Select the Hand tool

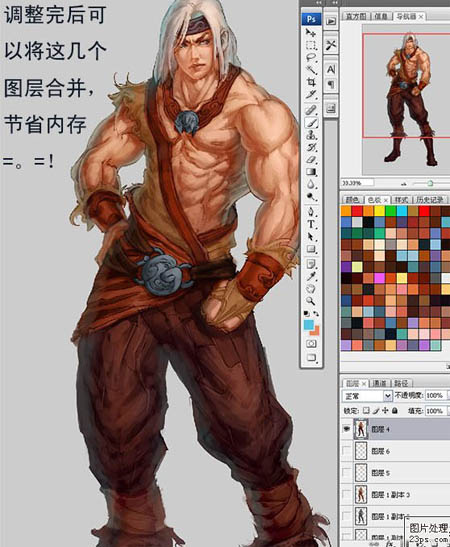click(311, 289)
